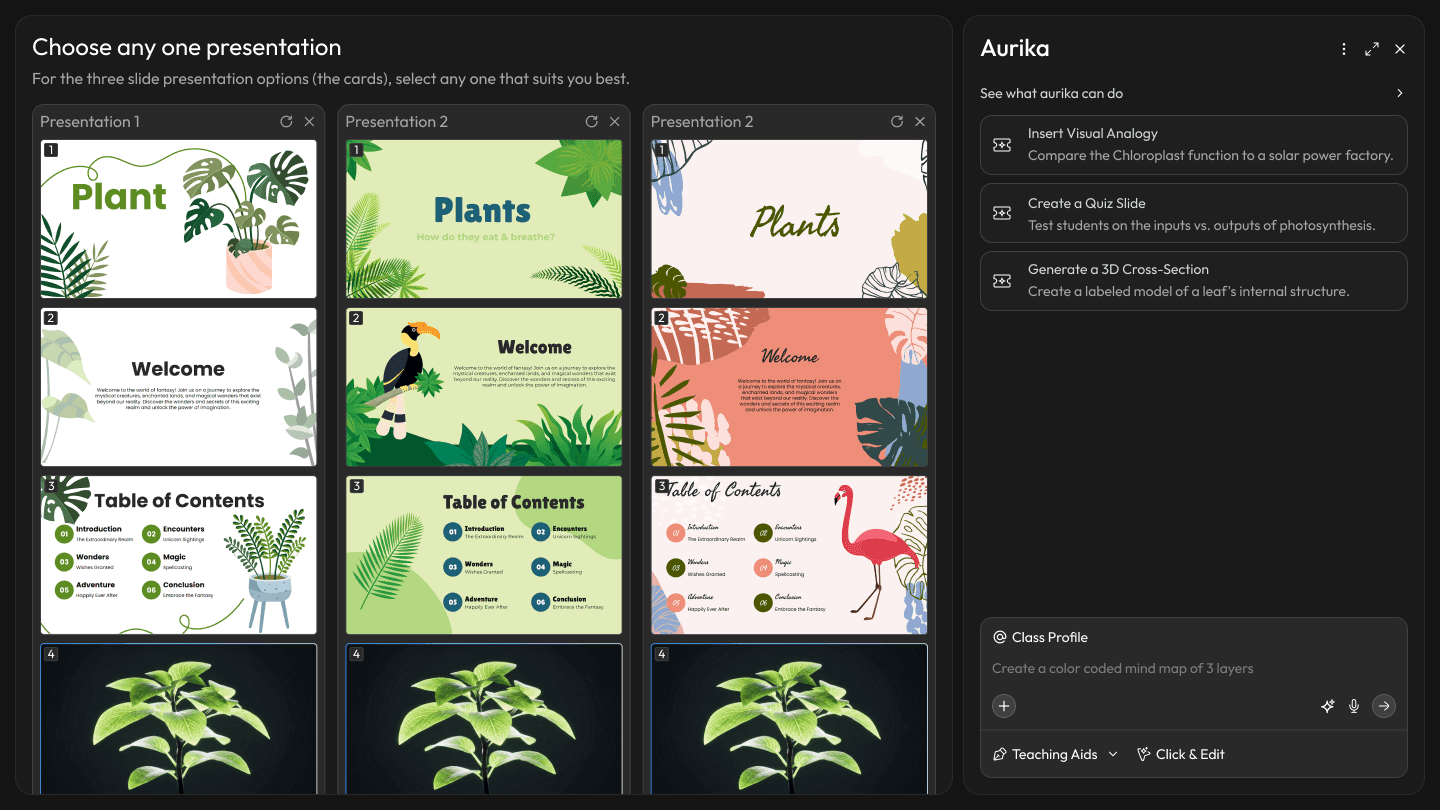1440x810 pixels.
Task: Select the Plants title slide in Presentation 2
Action: (483, 219)
